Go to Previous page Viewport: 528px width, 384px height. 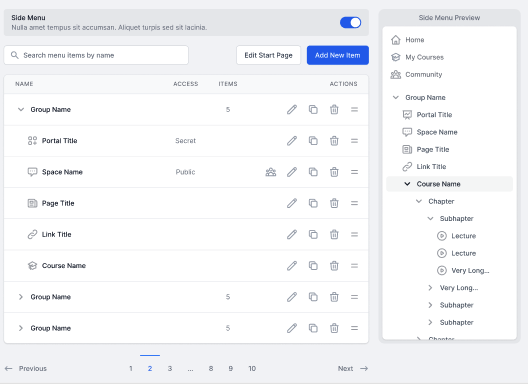click(26, 369)
